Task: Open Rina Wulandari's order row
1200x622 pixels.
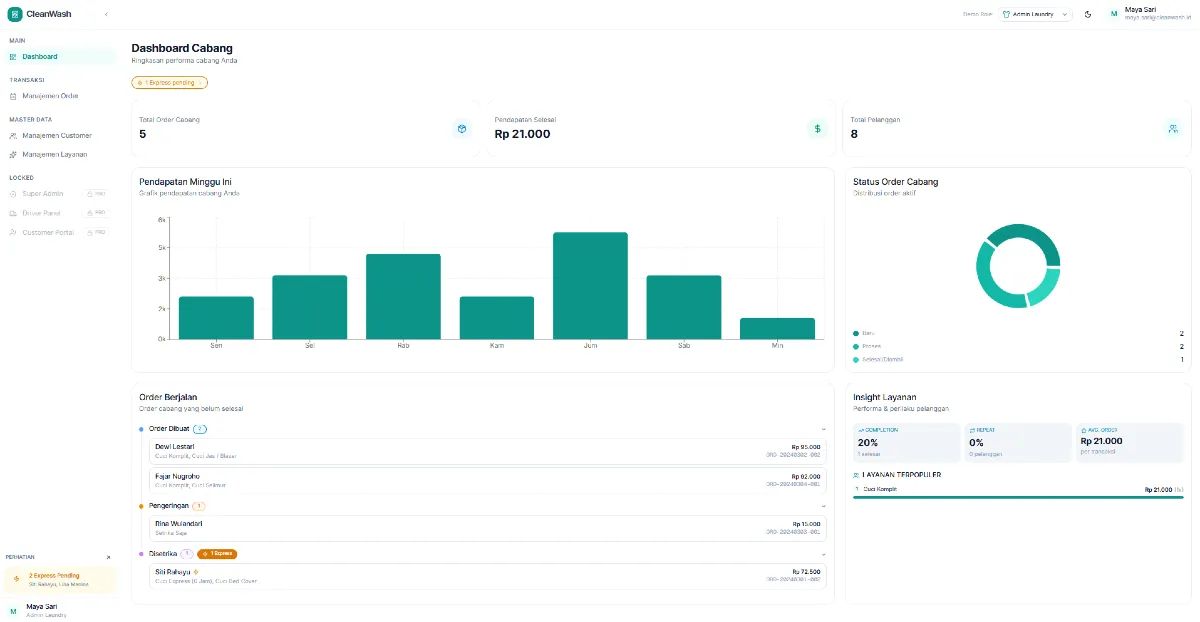Action: coord(488,528)
